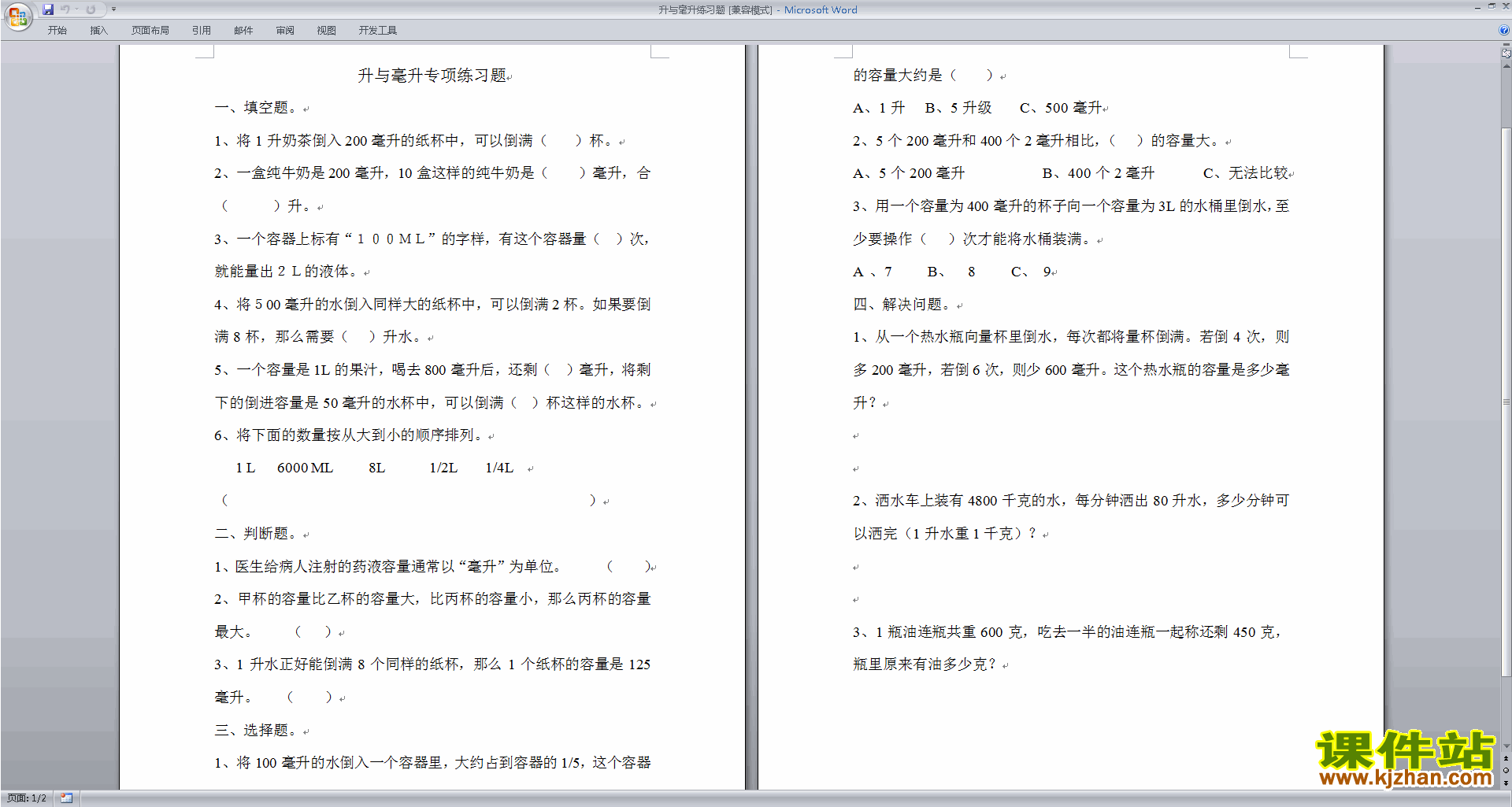1512x807 pixels.
Task: Expand Customize Quick Access Toolbar arrow
Action: (x=113, y=9)
